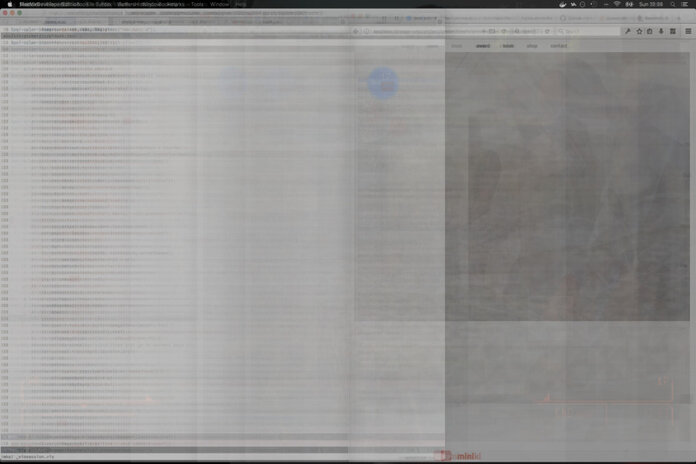Open the Tools menu in the menu bar
This screenshot has height=464, width=696.
click(197, 4)
